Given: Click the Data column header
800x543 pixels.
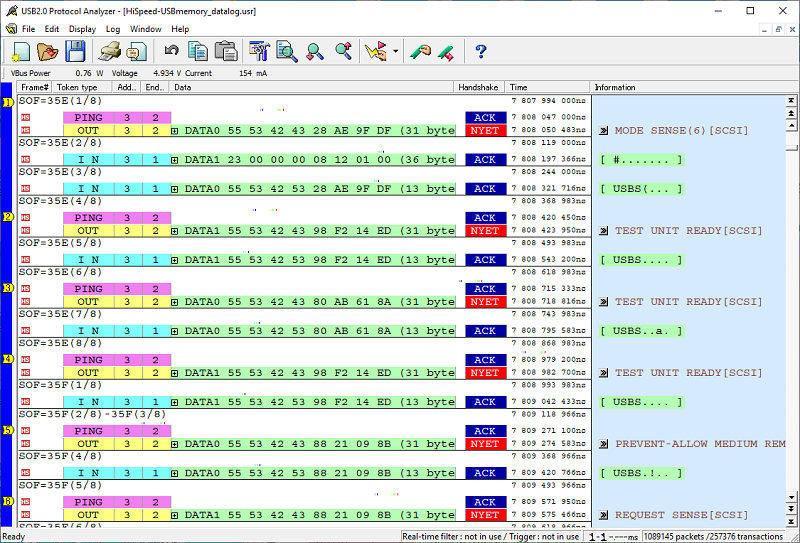Looking at the screenshot, I should (x=311, y=87).
